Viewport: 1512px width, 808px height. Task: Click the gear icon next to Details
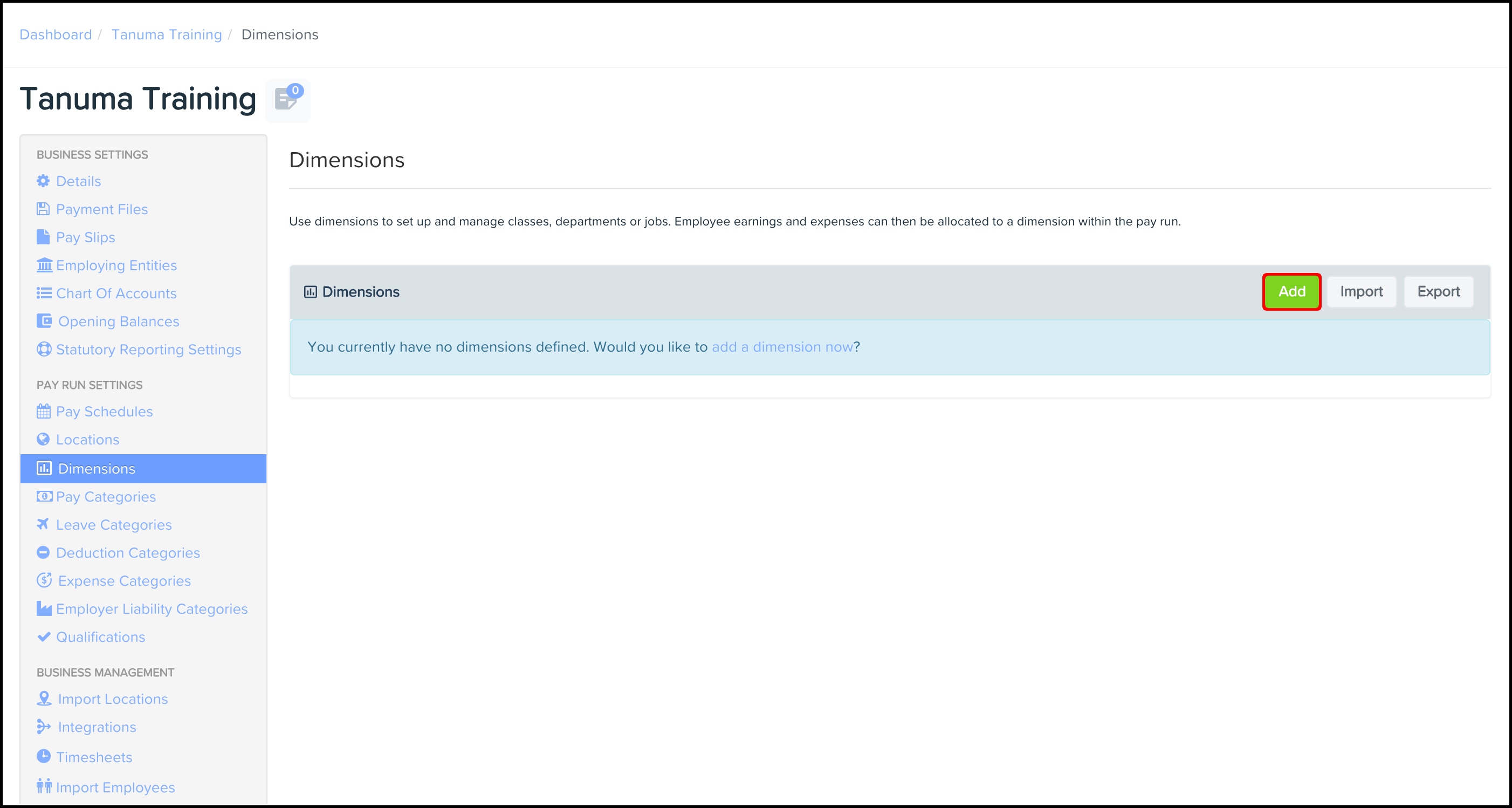click(x=44, y=181)
